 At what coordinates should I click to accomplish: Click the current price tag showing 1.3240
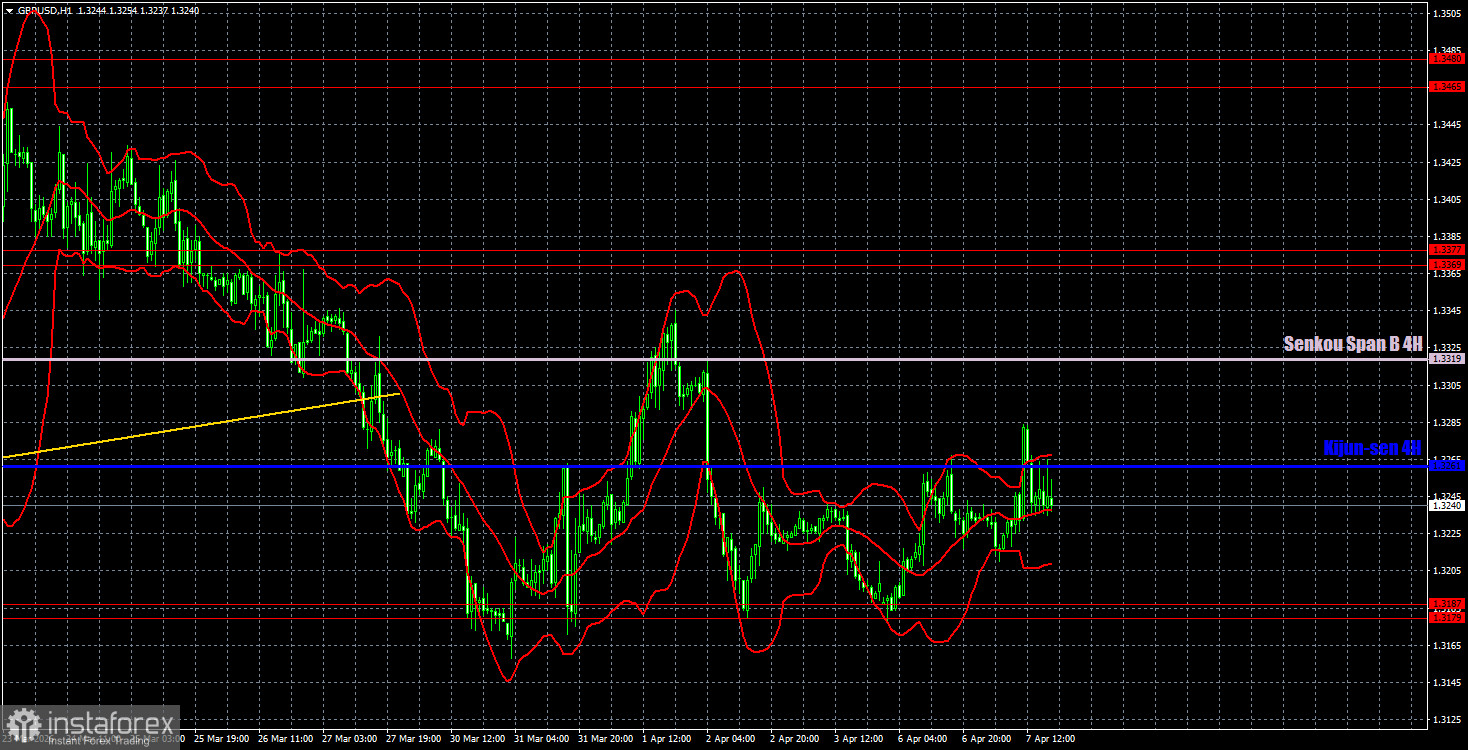tap(1447, 504)
